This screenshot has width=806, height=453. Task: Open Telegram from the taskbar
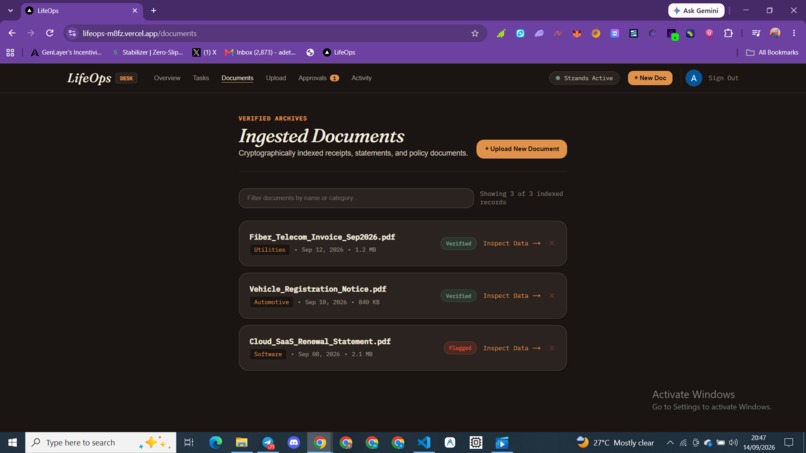click(x=268, y=442)
